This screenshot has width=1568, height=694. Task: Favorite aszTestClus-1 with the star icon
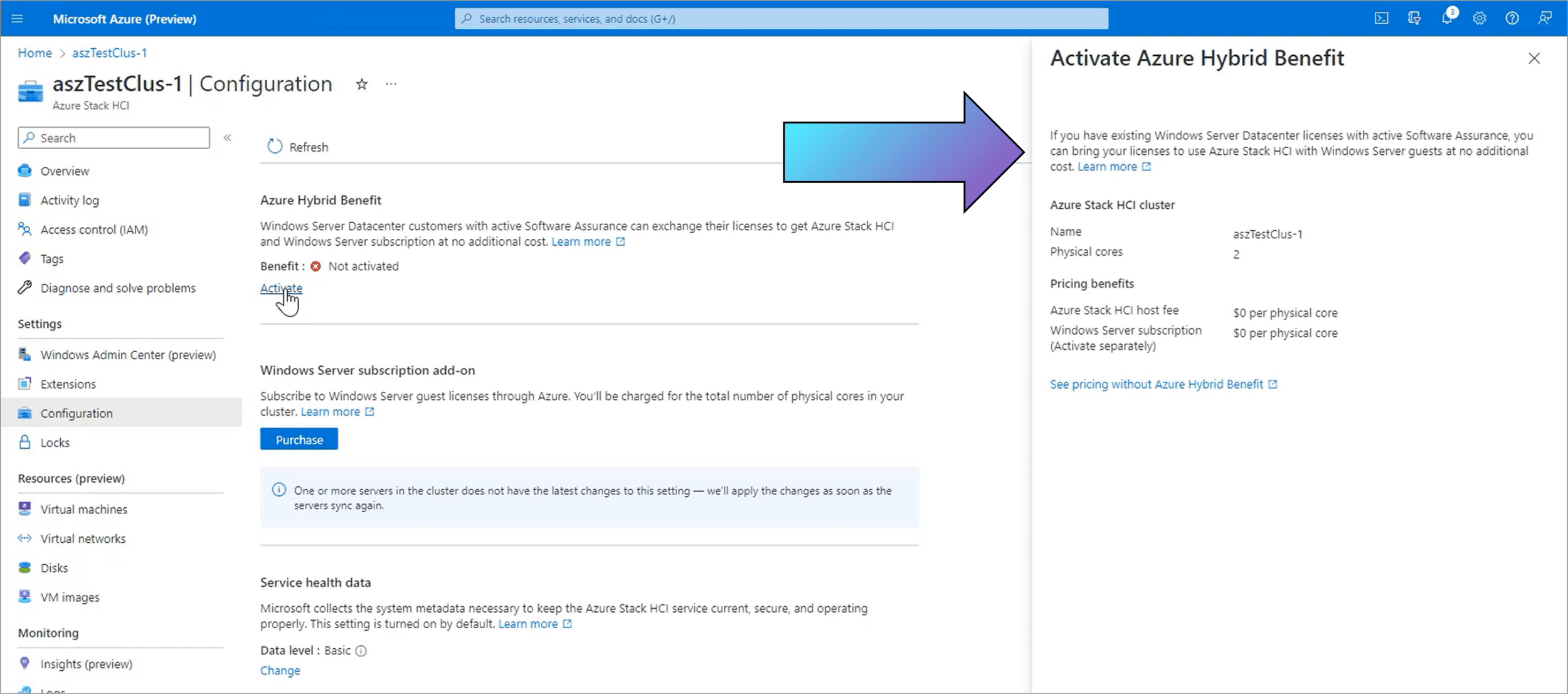(x=362, y=84)
